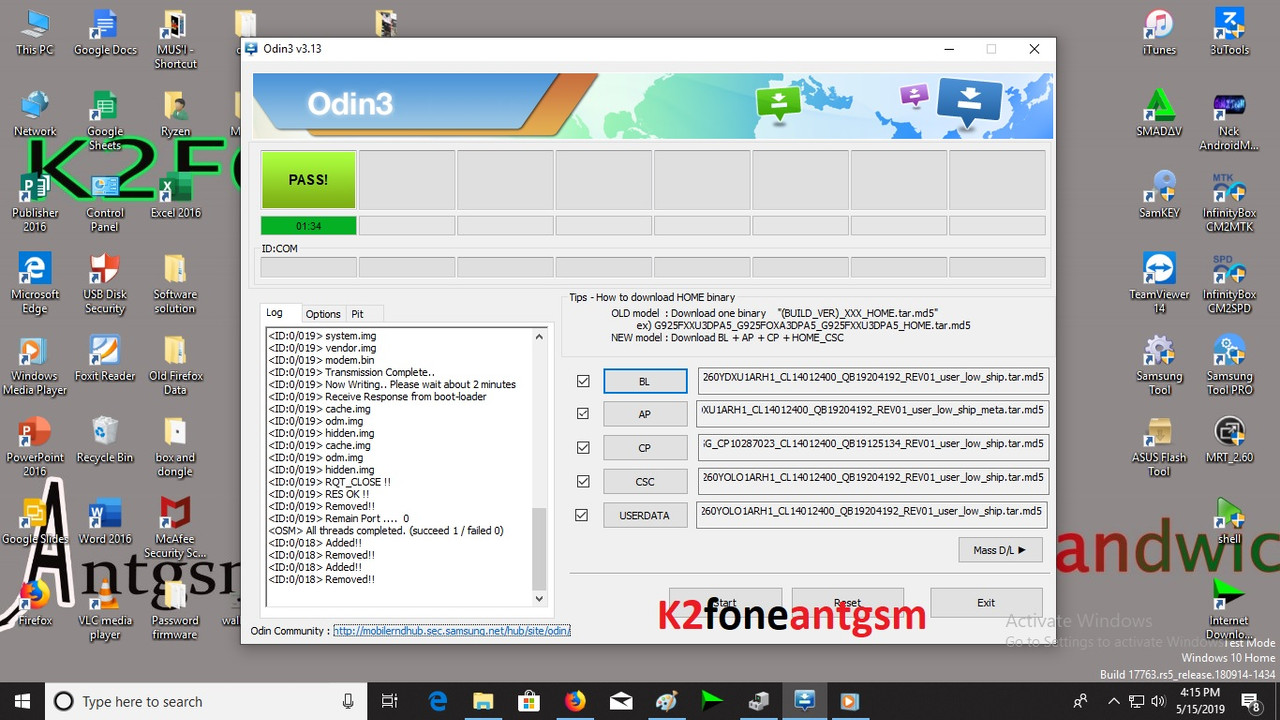Uncheck the BL file checkbox
1280x720 pixels.
[x=583, y=381]
